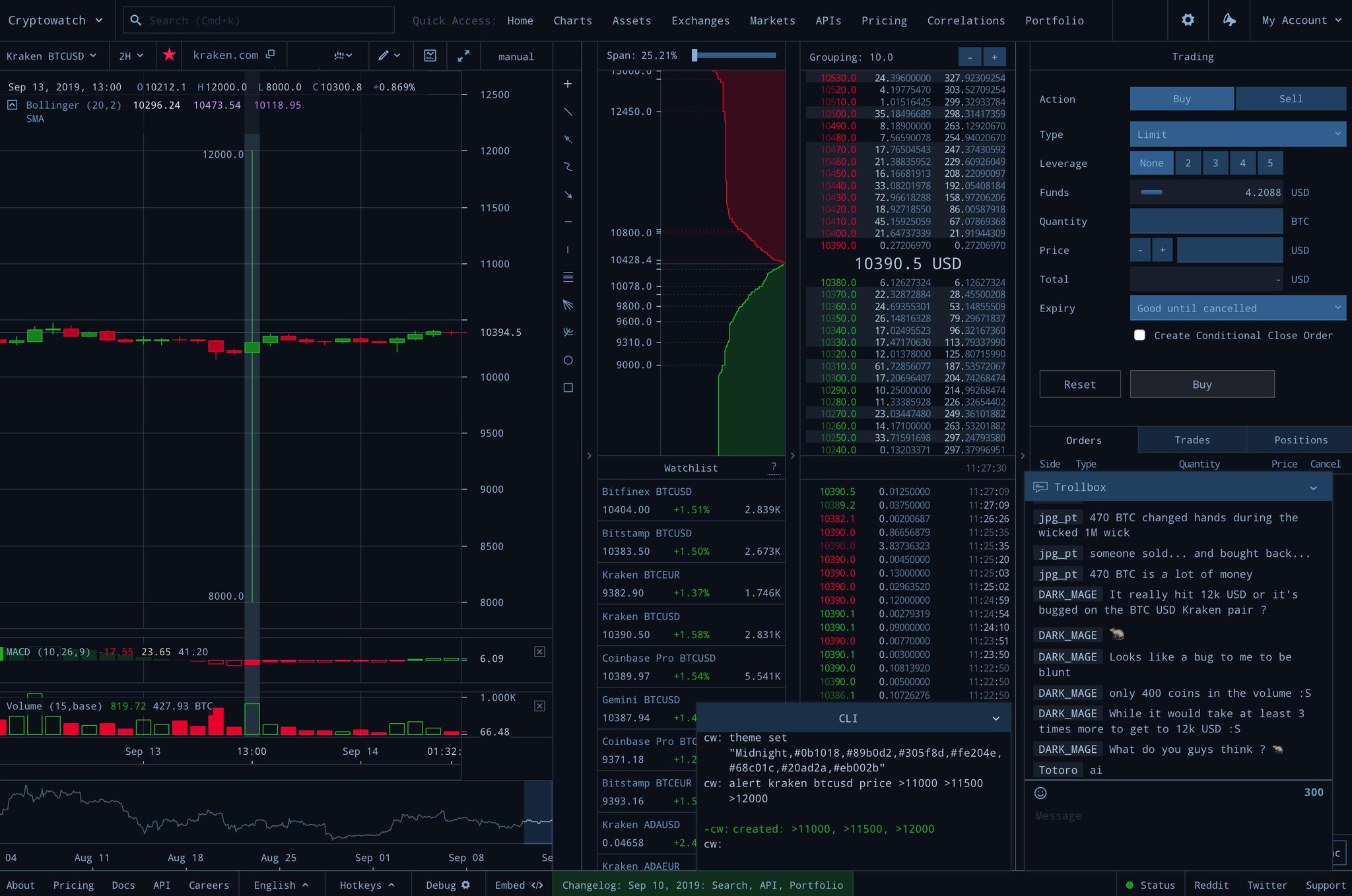The height and width of the screenshot is (896, 1352).
Task: Open the emoji picker in Trollbox
Action: [1040, 793]
